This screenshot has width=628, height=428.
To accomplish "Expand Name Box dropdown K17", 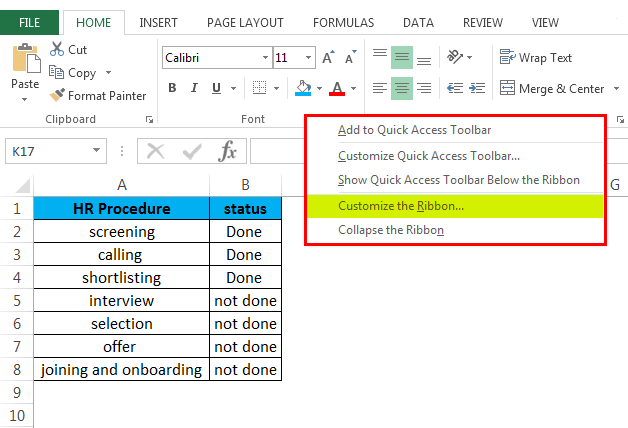I will point(96,151).
